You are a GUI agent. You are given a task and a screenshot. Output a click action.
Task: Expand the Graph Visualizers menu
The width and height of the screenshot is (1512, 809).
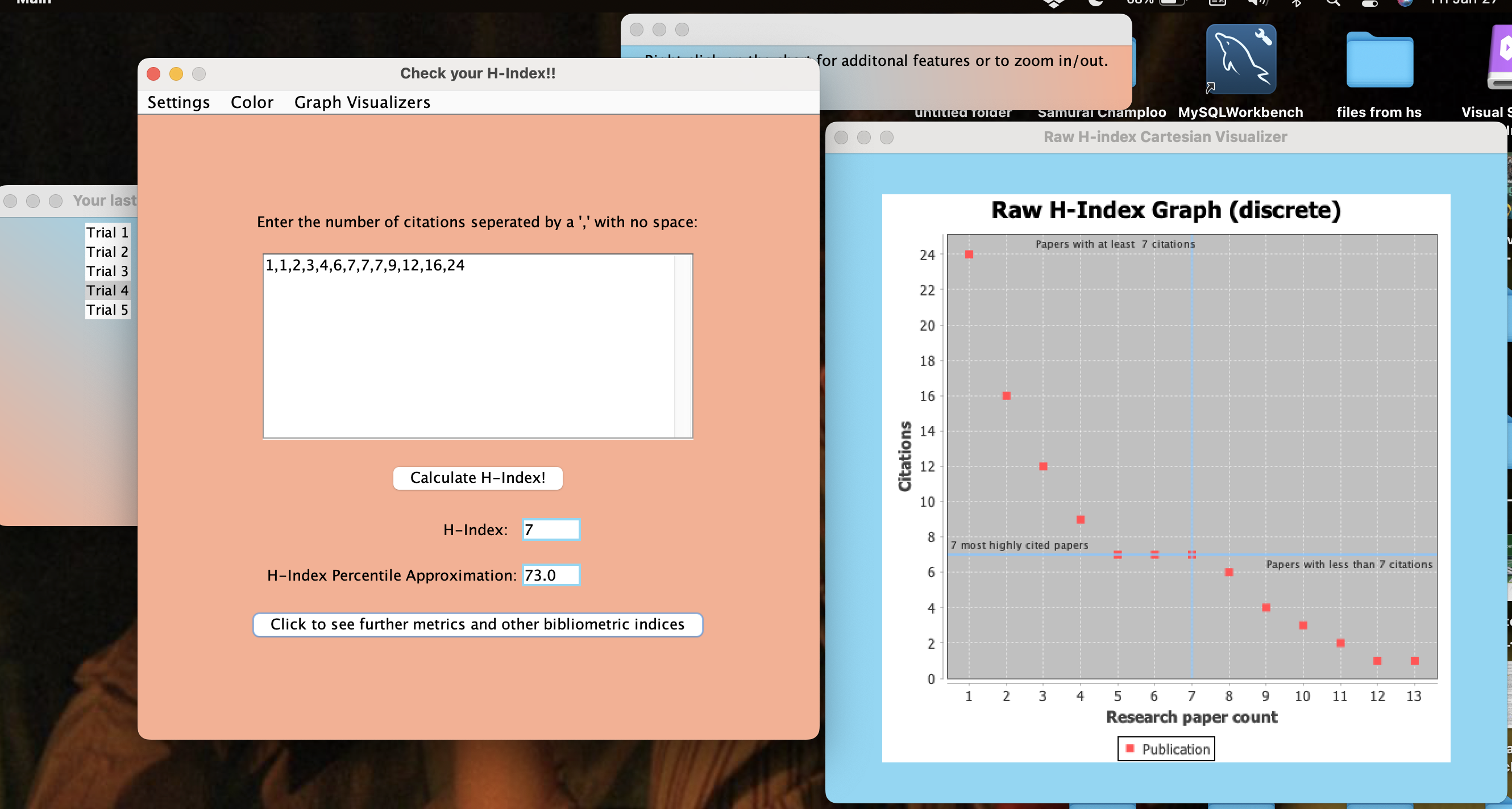point(362,102)
